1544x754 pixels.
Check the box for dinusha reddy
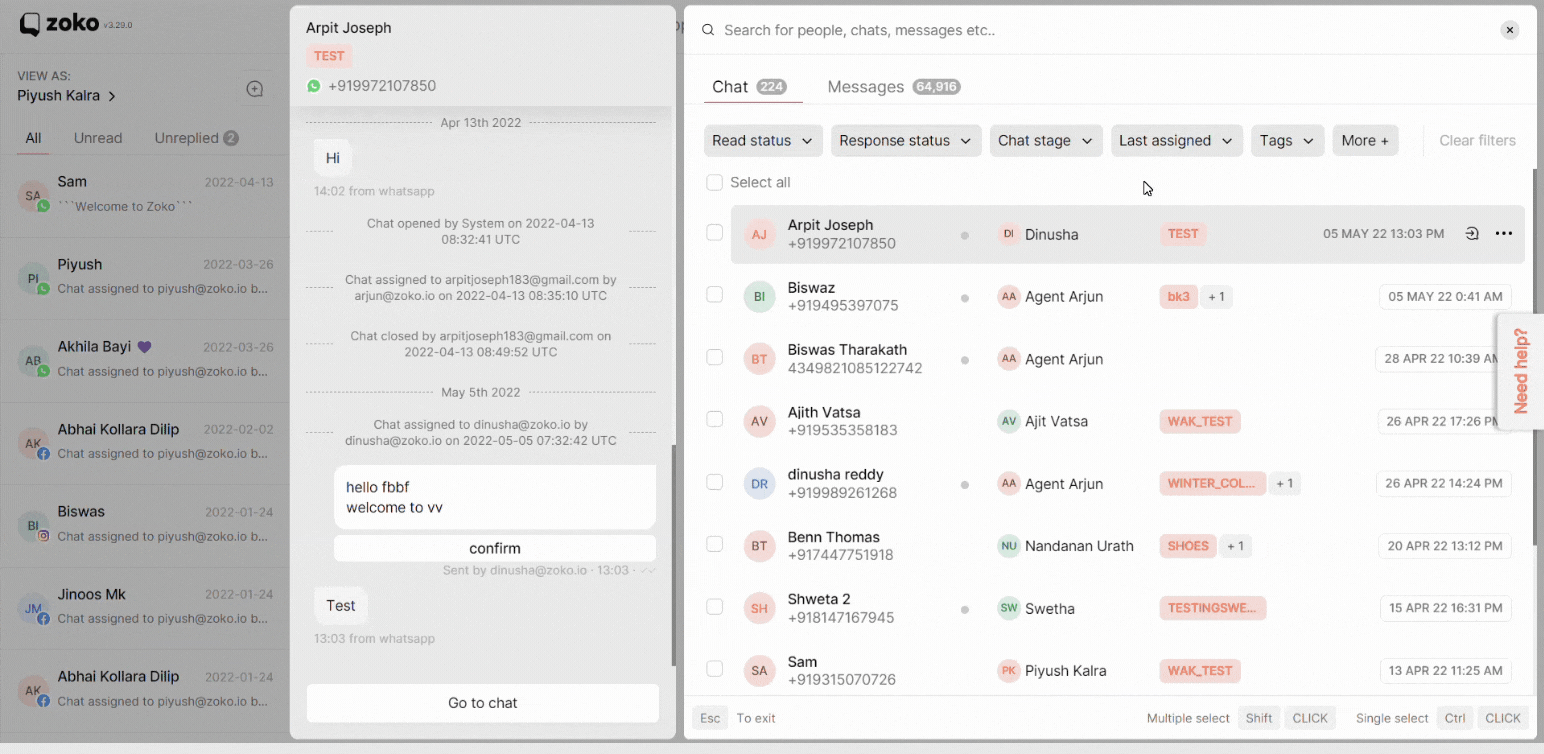click(714, 481)
